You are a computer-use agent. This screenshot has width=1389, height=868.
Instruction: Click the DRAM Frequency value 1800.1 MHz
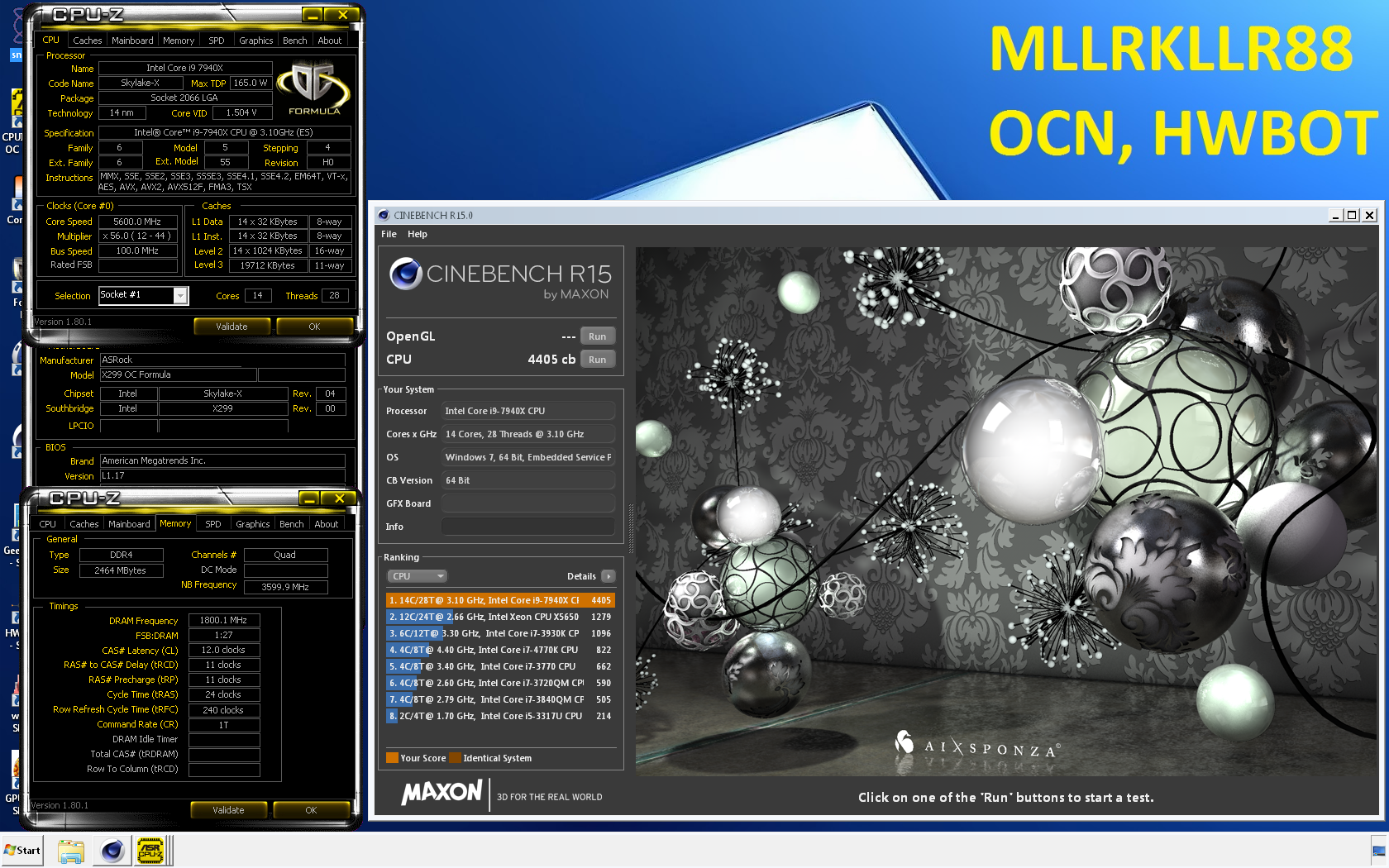(223, 620)
